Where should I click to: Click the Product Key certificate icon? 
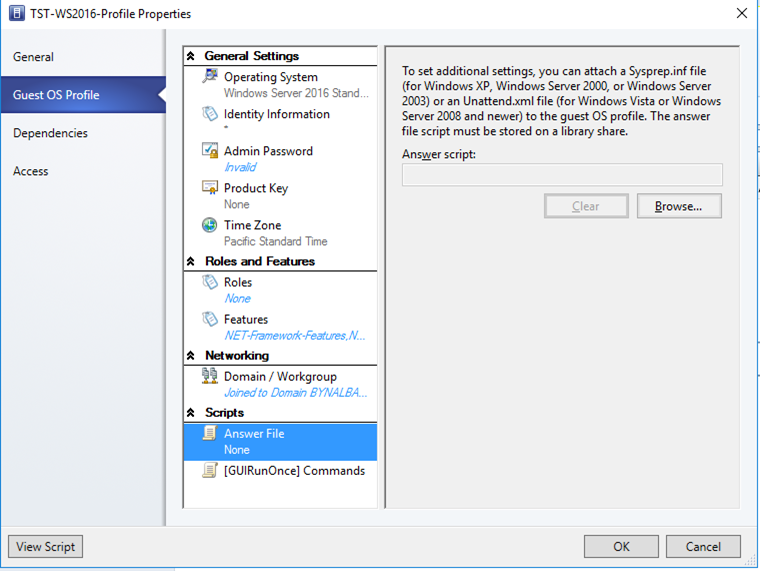[x=210, y=187]
